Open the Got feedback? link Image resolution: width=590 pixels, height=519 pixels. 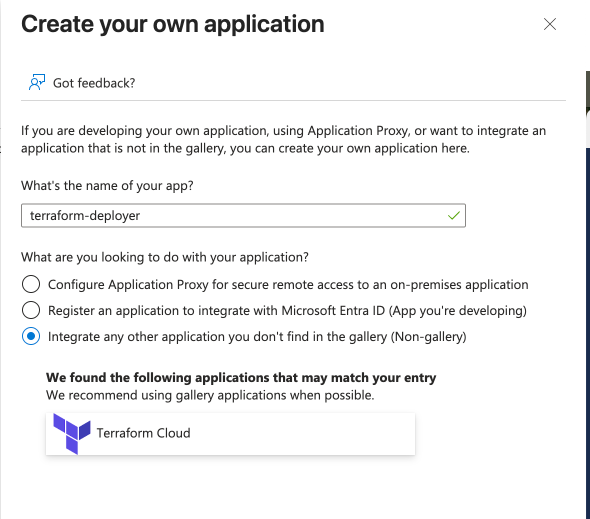[x=94, y=83]
